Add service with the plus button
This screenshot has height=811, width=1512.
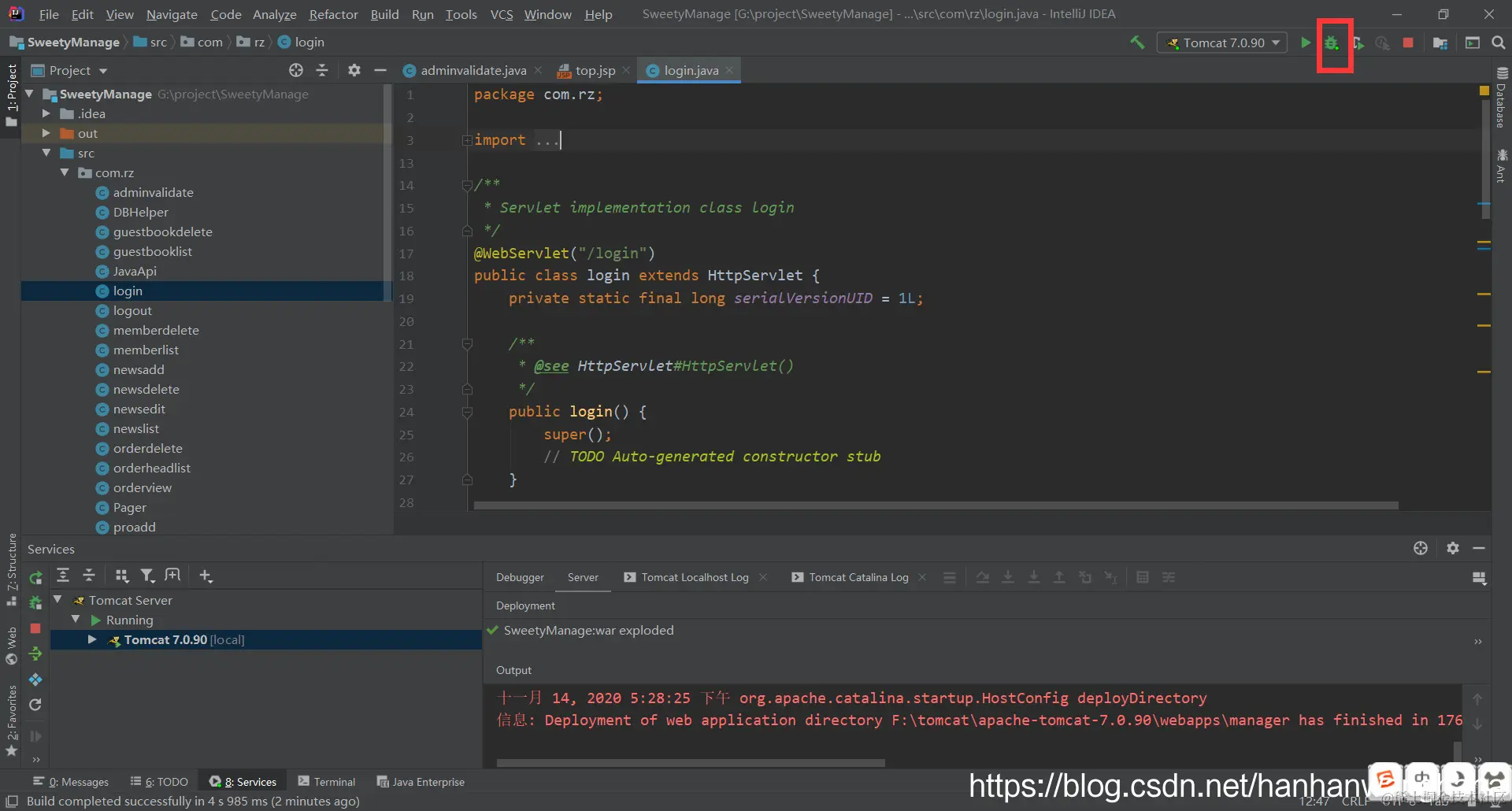point(206,576)
